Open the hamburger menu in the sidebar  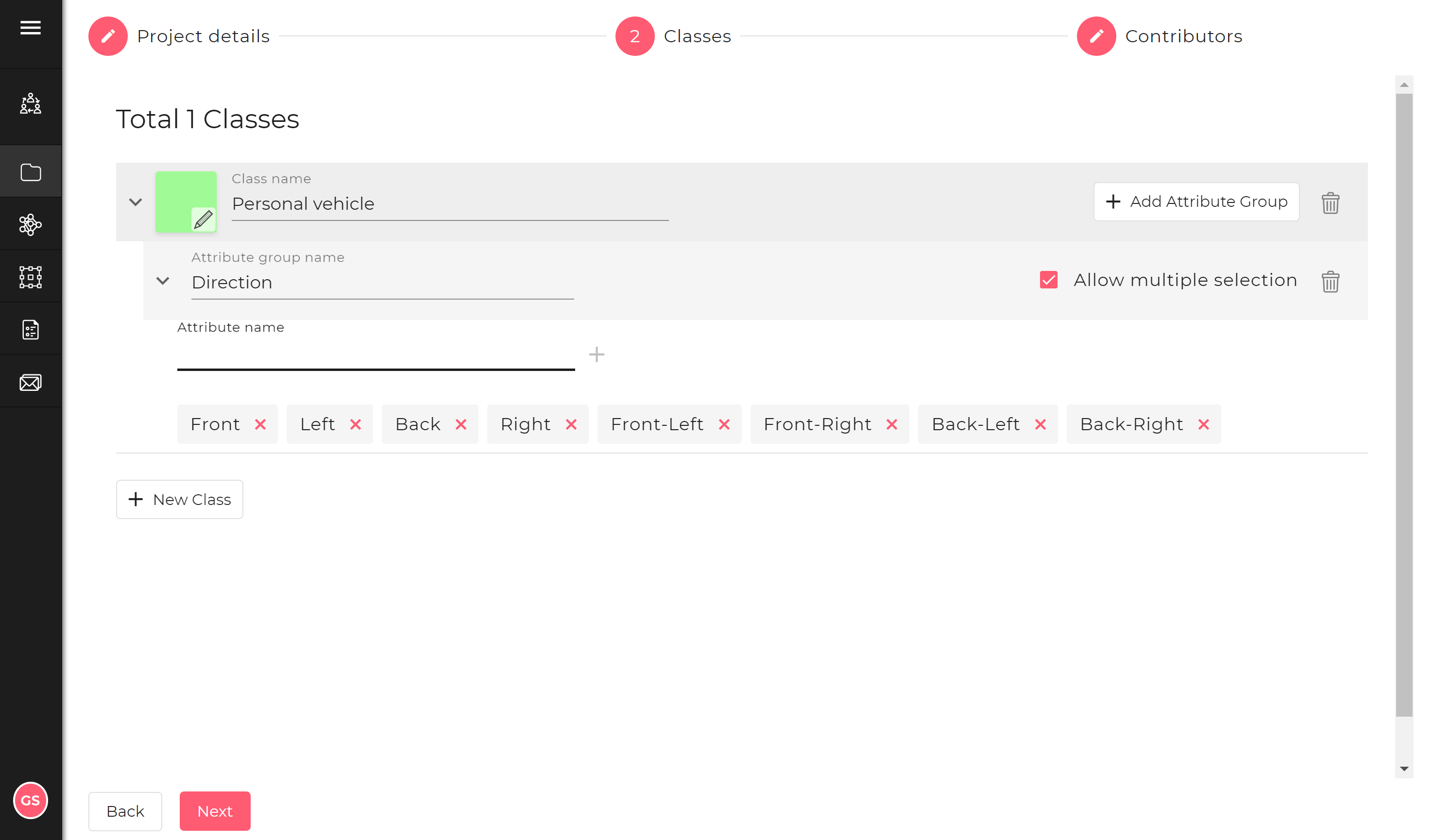point(30,27)
